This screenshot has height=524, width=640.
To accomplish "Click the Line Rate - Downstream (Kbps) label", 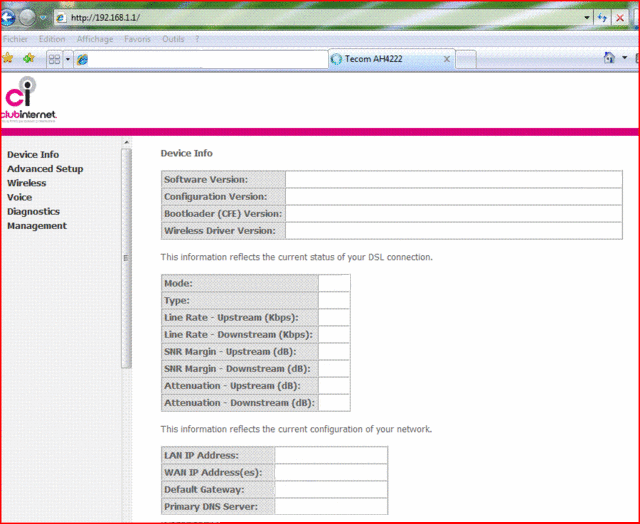I will point(238,335).
